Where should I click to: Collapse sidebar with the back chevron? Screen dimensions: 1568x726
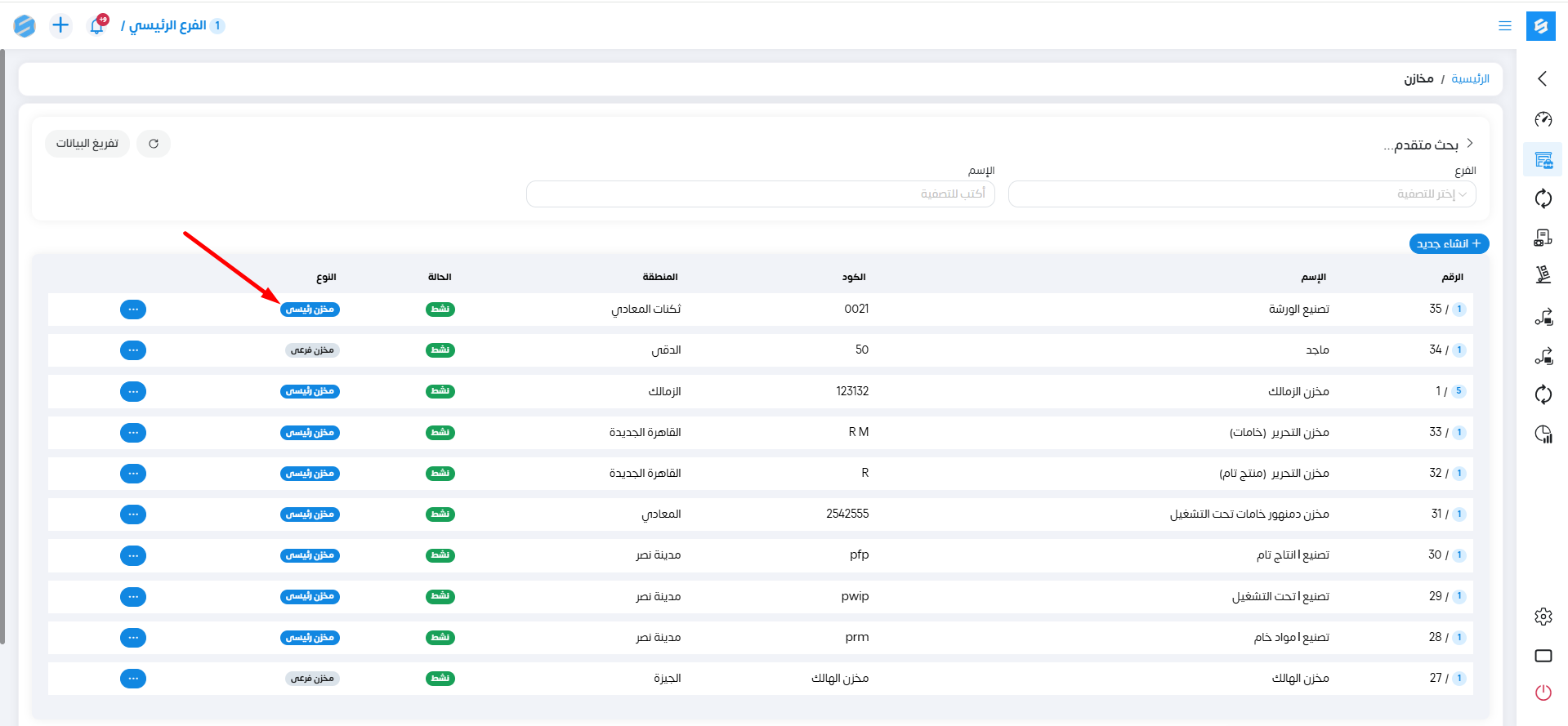[x=1543, y=78]
